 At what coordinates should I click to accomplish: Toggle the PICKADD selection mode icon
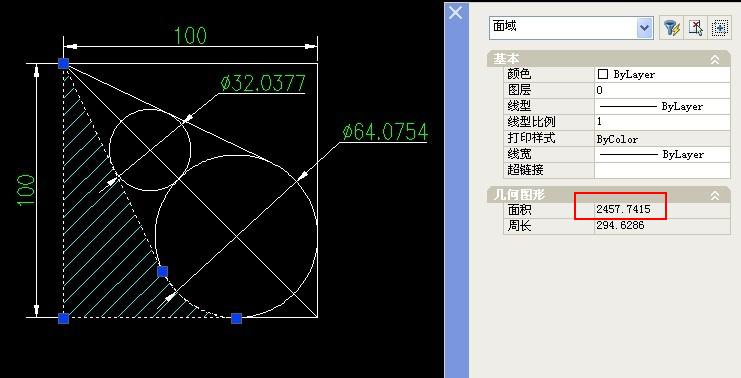(720, 28)
